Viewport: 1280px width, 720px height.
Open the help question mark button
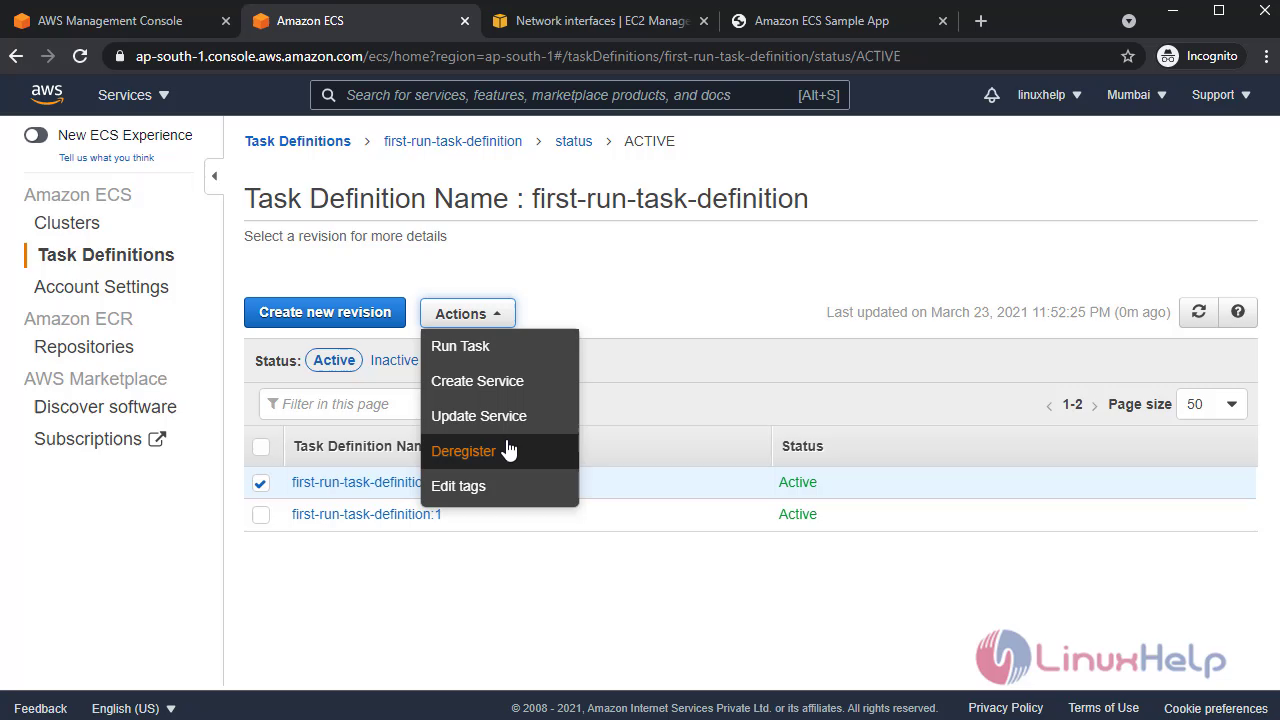pyautogui.click(x=1238, y=312)
